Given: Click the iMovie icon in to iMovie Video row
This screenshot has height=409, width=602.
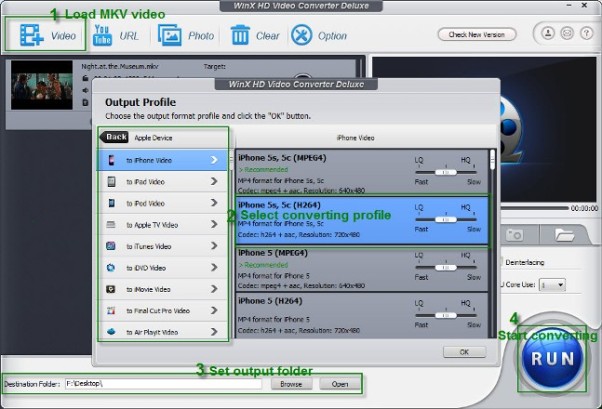Looking at the screenshot, I should coord(111,289).
